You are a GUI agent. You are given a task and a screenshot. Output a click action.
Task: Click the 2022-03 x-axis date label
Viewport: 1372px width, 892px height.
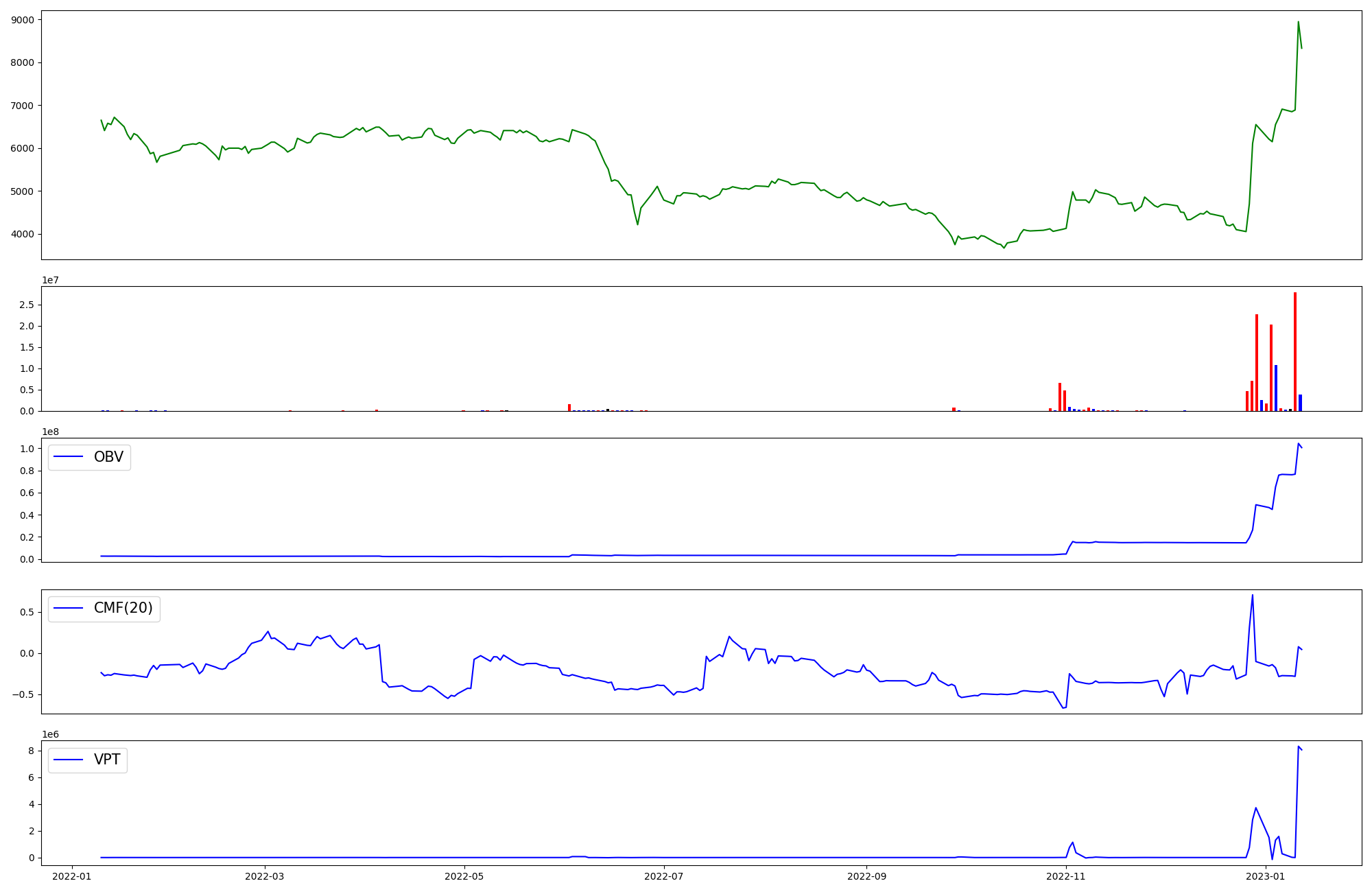tap(264, 876)
